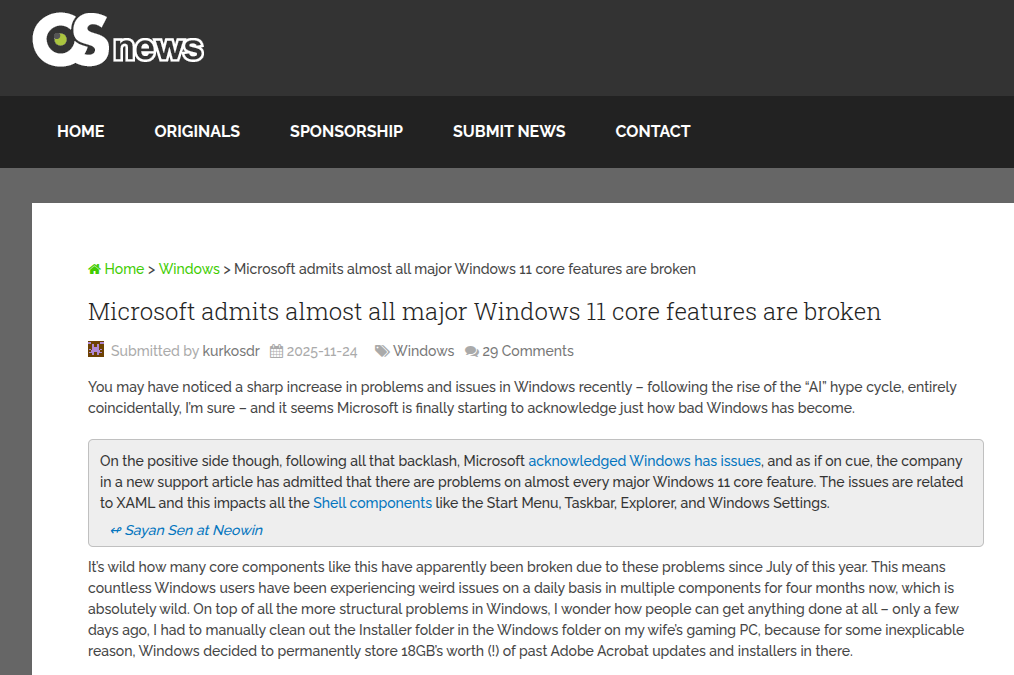
Task: Click the date 2025-11-24
Action: (x=322, y=352)
